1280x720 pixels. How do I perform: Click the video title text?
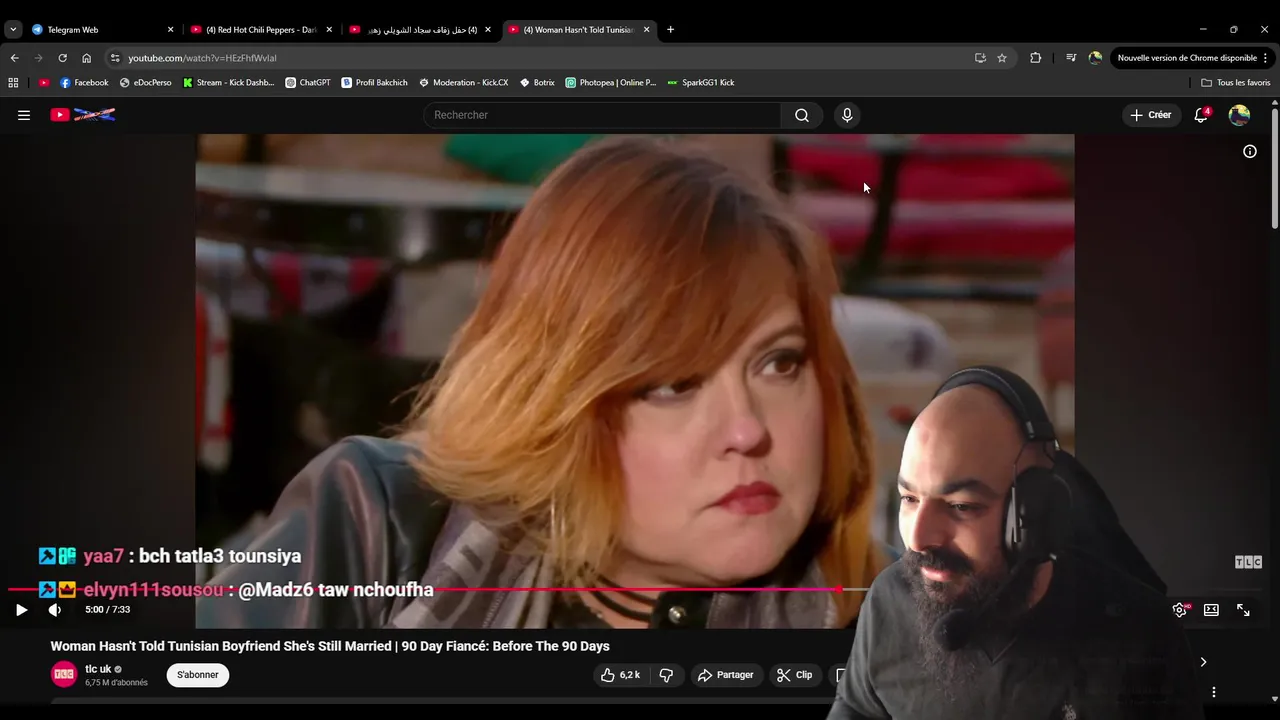330,646
